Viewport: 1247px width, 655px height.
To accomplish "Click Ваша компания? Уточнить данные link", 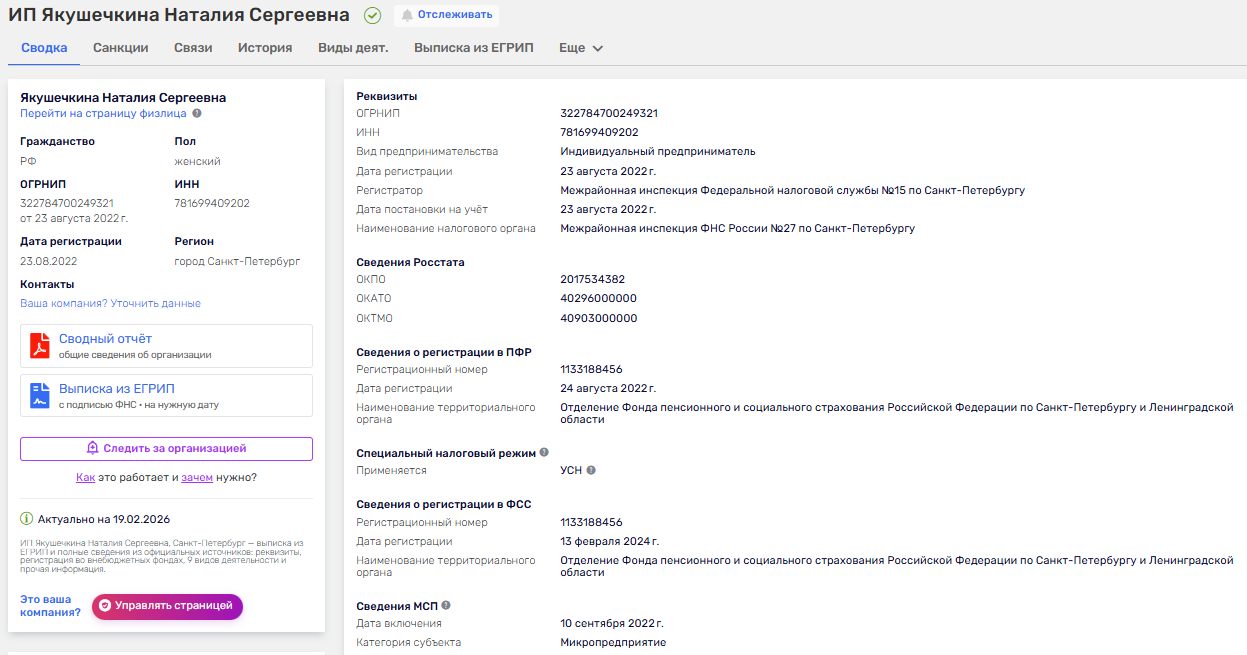I will pos(110,303).
